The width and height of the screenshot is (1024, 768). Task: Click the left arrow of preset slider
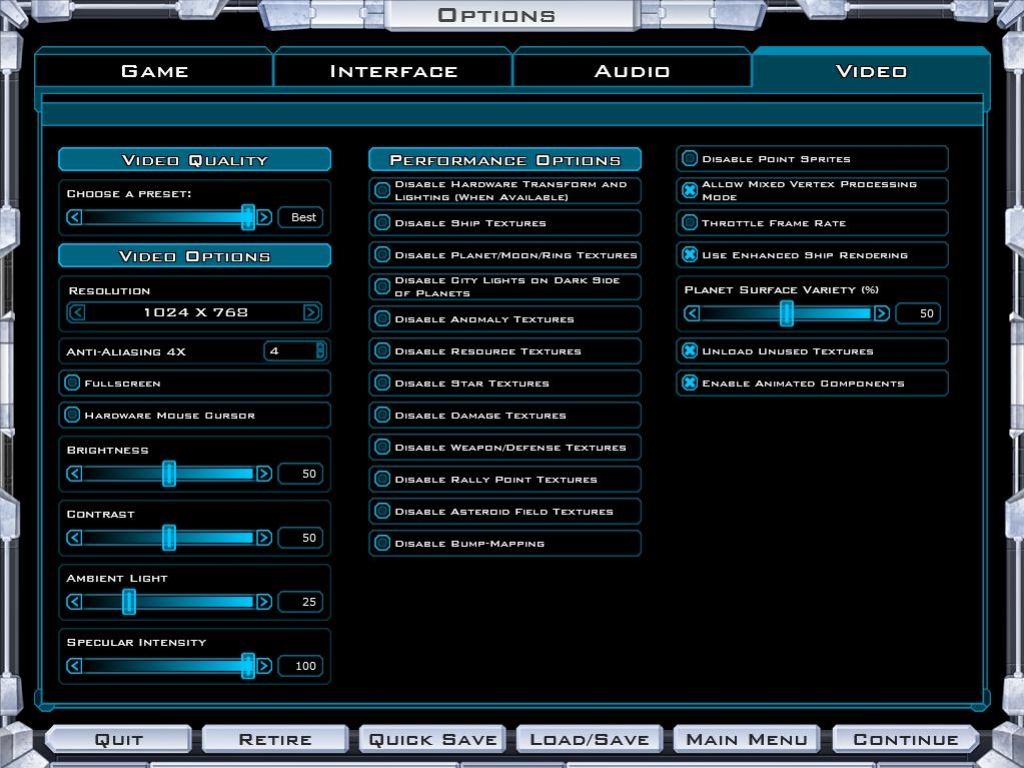pyautogui.click(x=74, y=217)
